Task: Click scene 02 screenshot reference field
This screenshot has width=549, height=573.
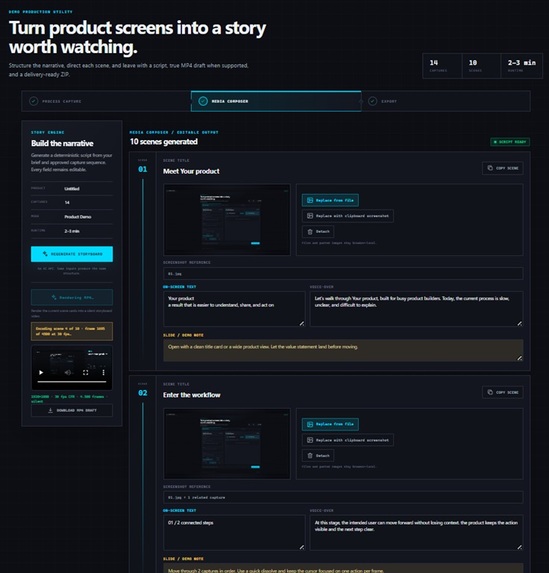Action: [x=343, y=497]
